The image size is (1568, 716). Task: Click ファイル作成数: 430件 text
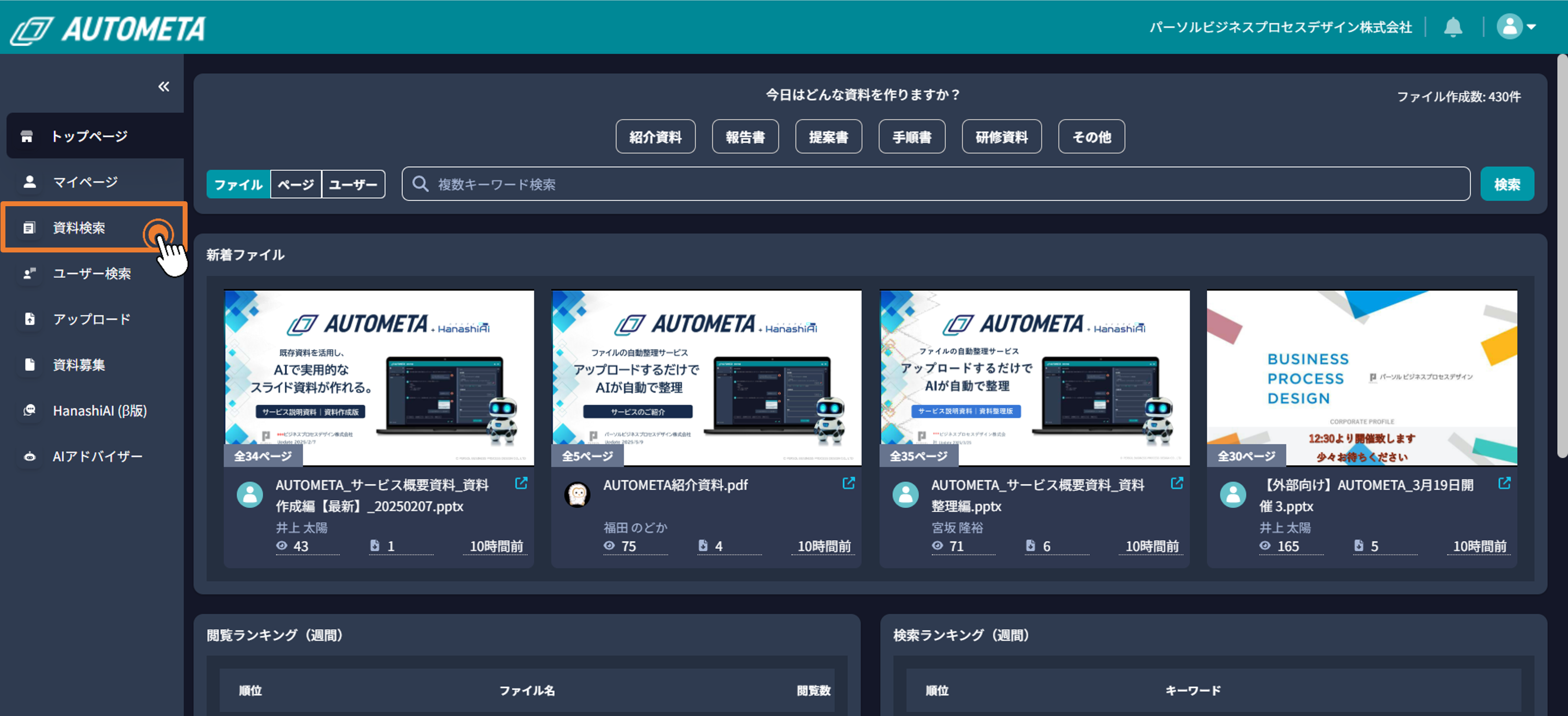pyautogui.click(x=1458, y=97)
